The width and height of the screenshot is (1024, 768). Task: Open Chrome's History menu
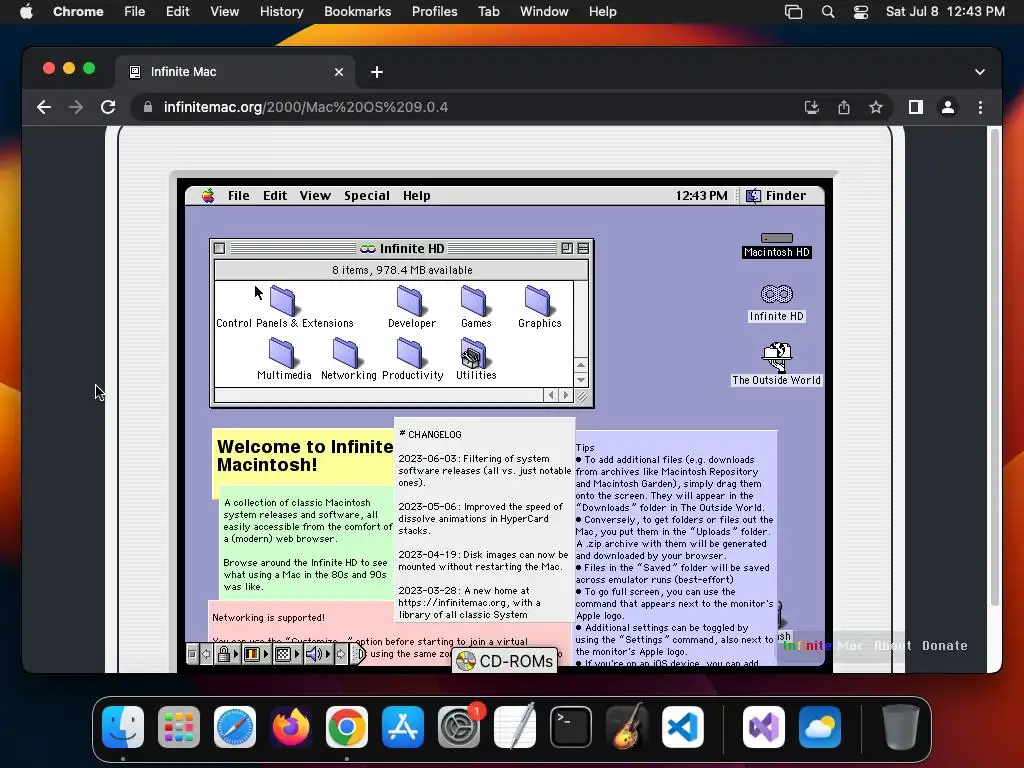(x=281, y=12)
